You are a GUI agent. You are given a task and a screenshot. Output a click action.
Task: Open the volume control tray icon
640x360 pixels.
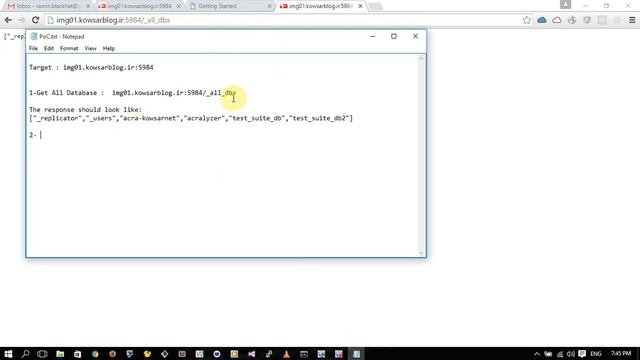tap(571, 354)
